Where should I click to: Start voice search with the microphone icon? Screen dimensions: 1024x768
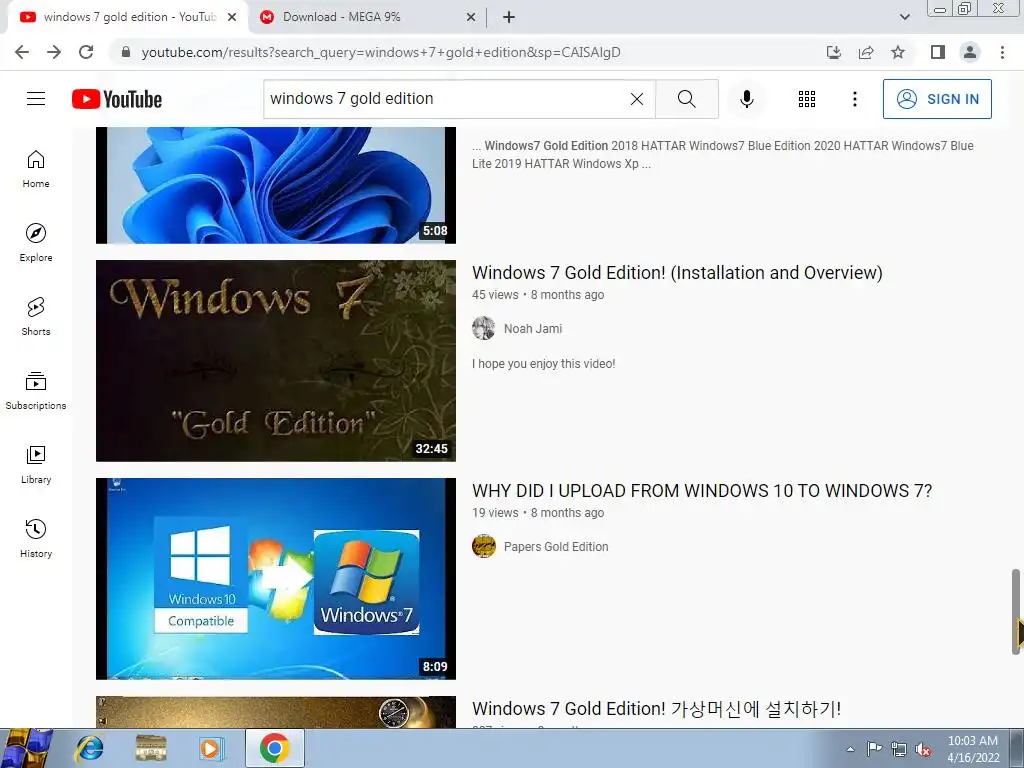pyautogui.click(x=746, y=99)
